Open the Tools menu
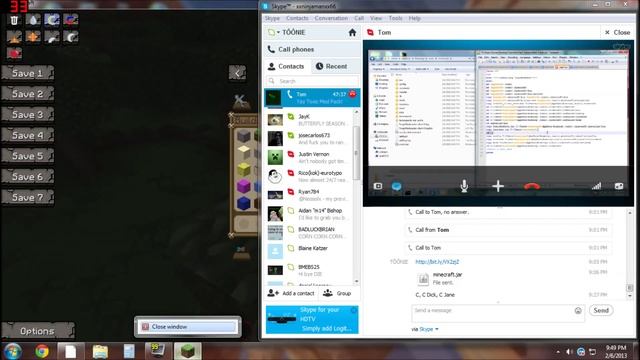This screenshot has width=640, height=360. 395,18
